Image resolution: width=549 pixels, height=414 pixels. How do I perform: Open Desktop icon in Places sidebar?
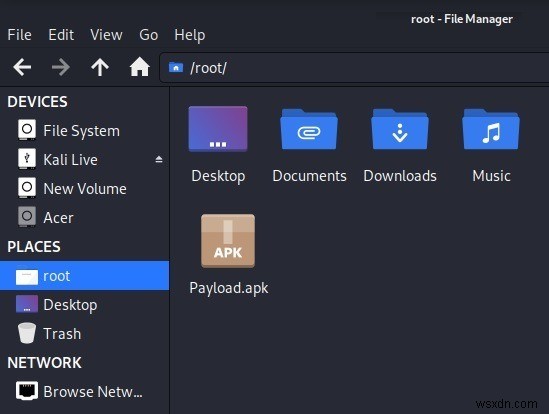click(x=27, y=304)
